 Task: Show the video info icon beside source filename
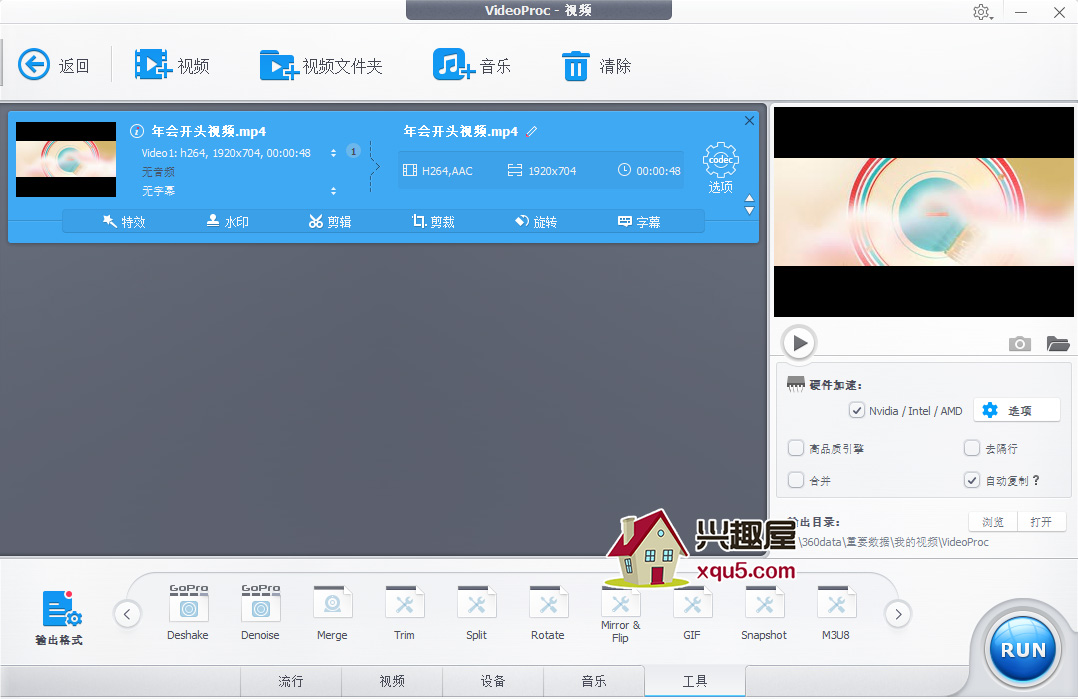(x=137, y=131)
